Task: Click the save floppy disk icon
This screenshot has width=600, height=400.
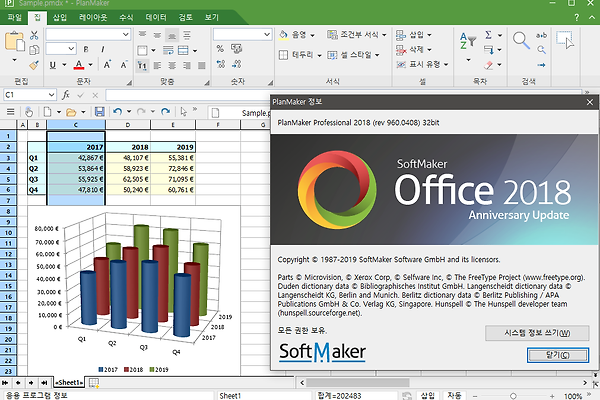Action: (x=99, y=112)
